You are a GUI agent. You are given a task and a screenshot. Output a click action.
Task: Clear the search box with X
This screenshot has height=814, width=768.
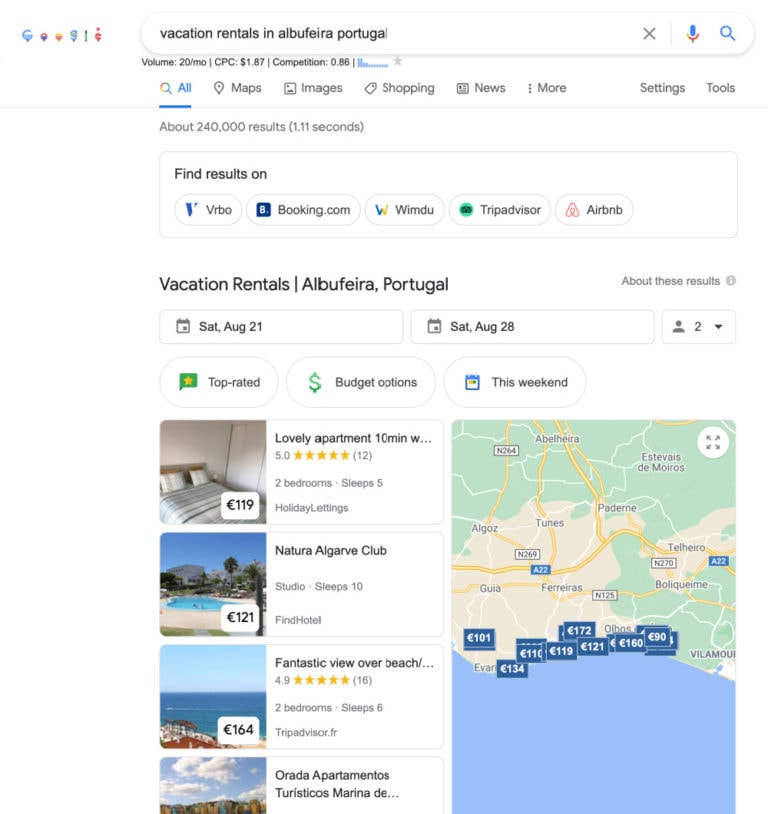point(649,34)
